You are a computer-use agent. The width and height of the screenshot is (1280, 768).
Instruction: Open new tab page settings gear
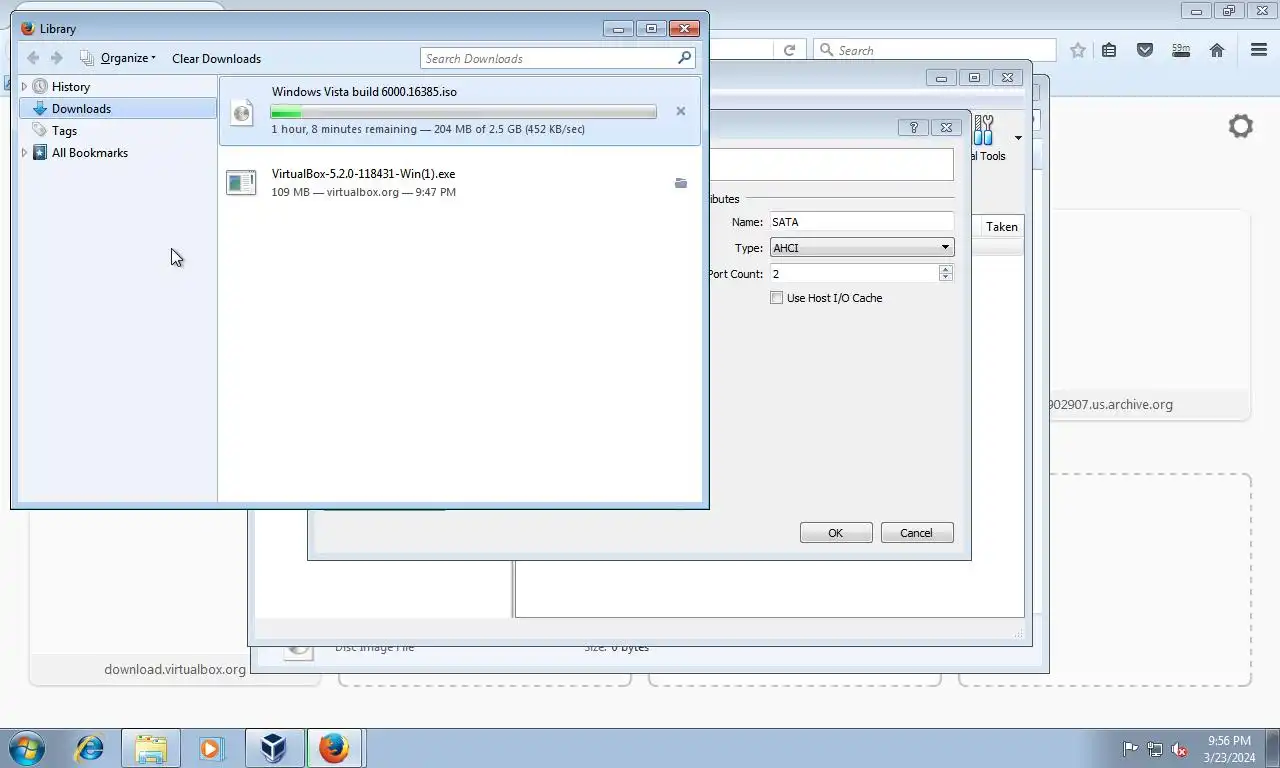tap(1241, 126)
